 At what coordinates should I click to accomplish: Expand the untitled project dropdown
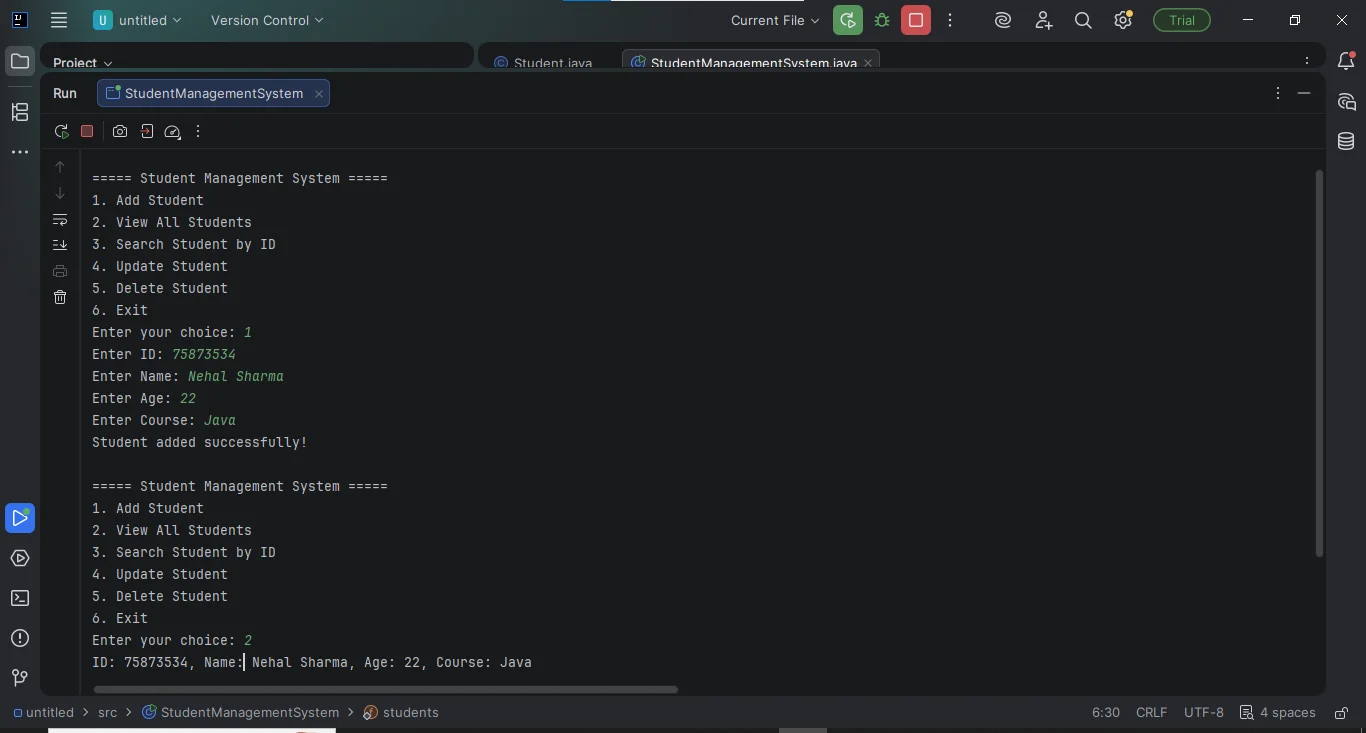[x=138, y=20]
